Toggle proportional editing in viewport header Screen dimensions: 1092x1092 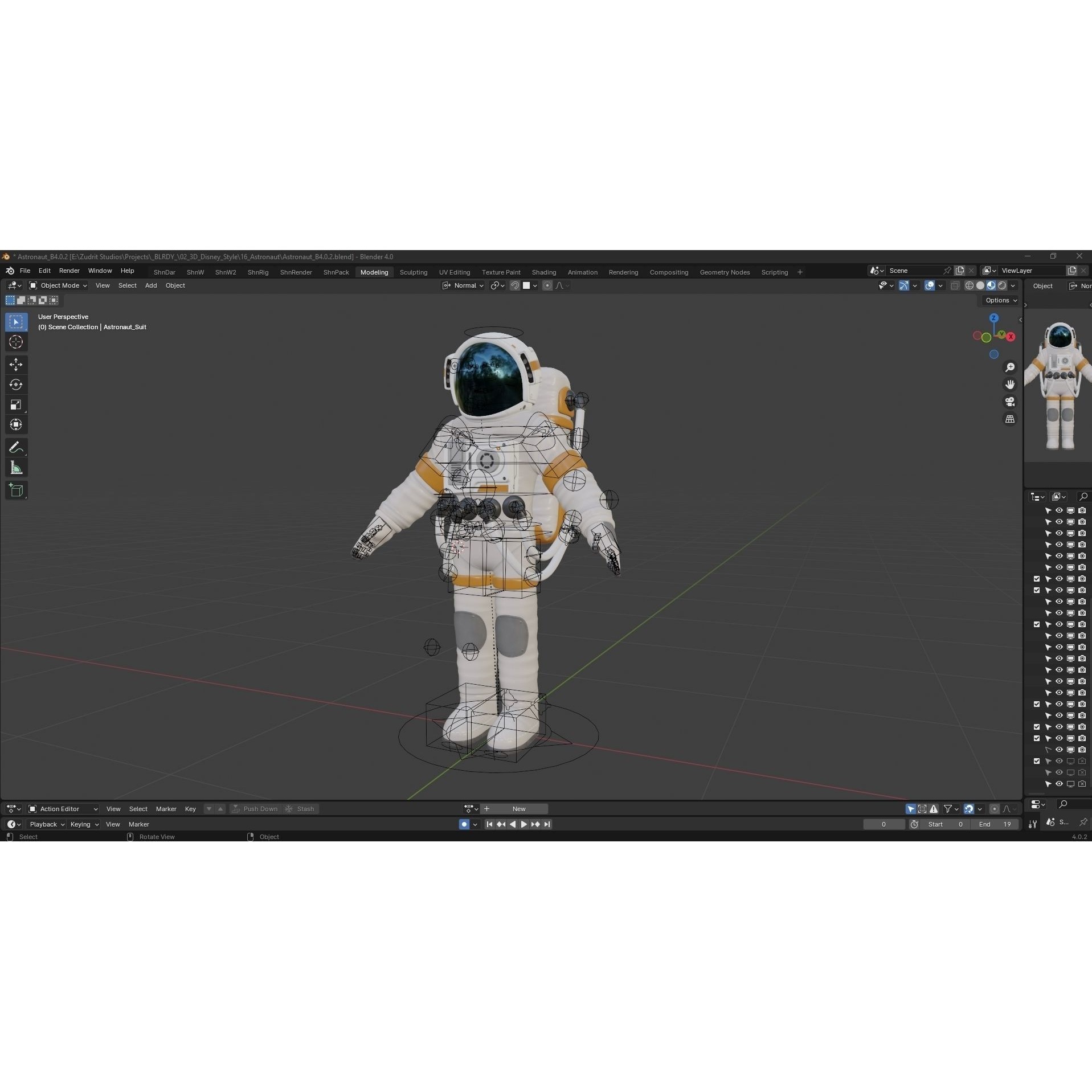[547, 285]
